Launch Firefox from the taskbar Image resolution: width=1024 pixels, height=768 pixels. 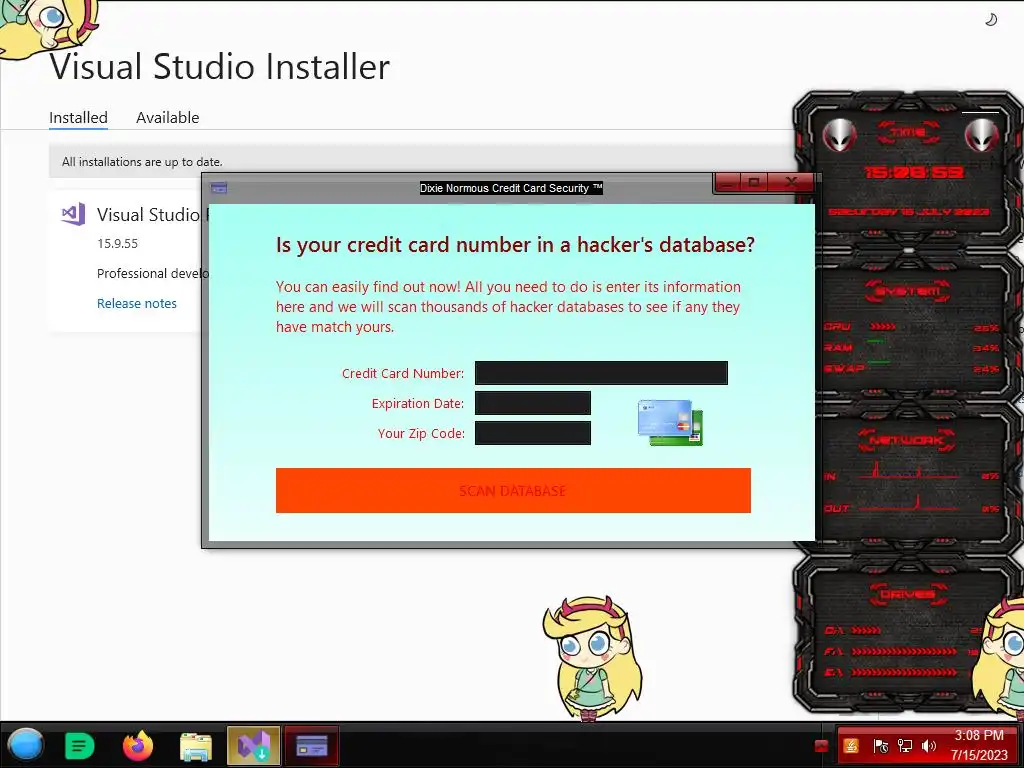pyautogui.click(x=138, y=745)
